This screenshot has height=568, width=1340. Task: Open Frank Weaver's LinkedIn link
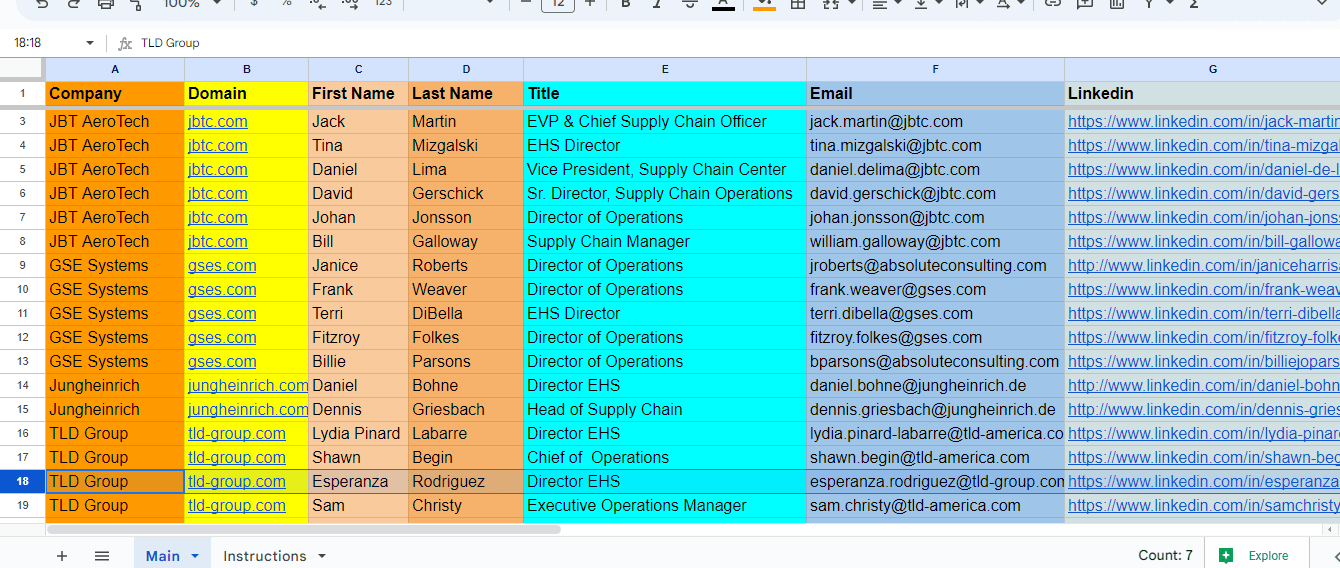point(1203,289)
